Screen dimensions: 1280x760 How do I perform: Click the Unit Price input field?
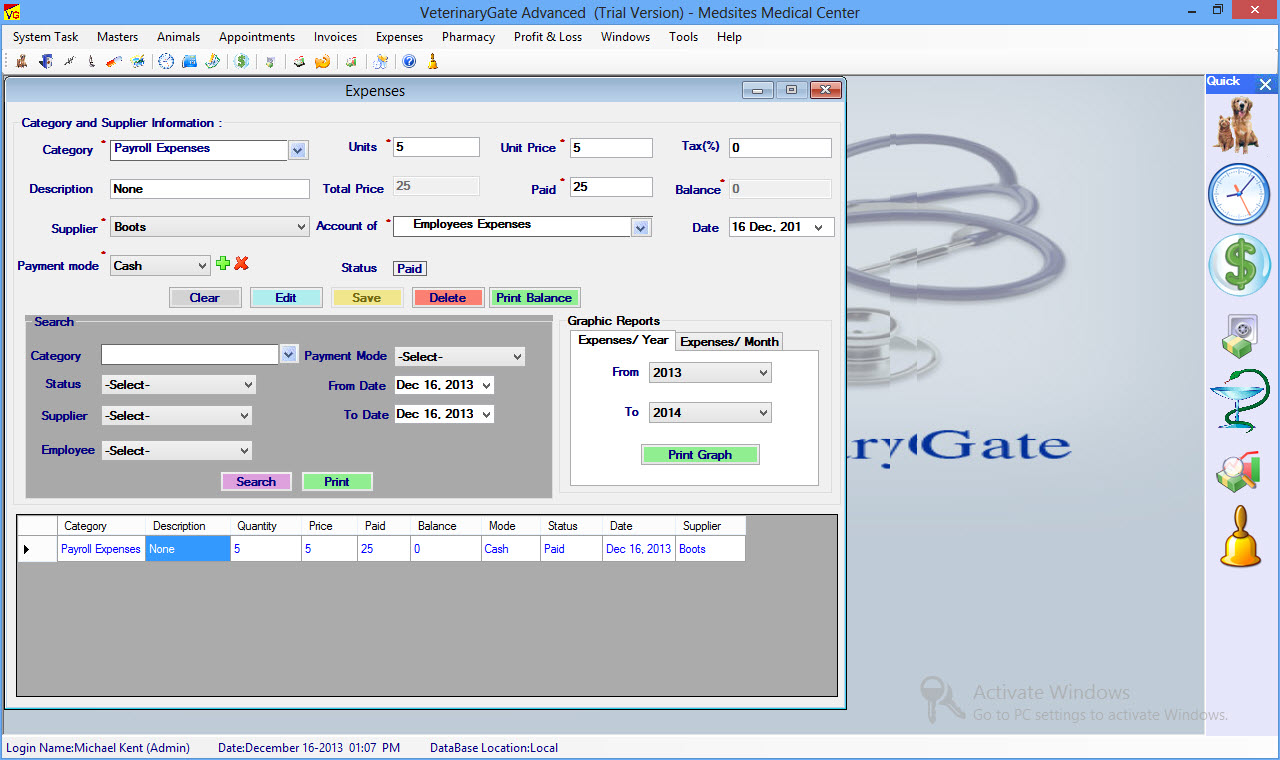610,148
